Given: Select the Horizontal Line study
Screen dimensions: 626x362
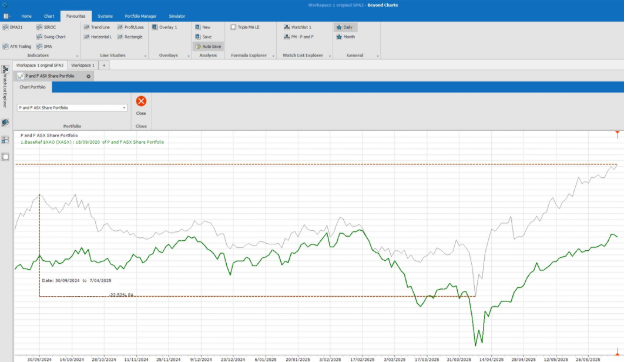Looking at the screenshot, I should 98,37.
